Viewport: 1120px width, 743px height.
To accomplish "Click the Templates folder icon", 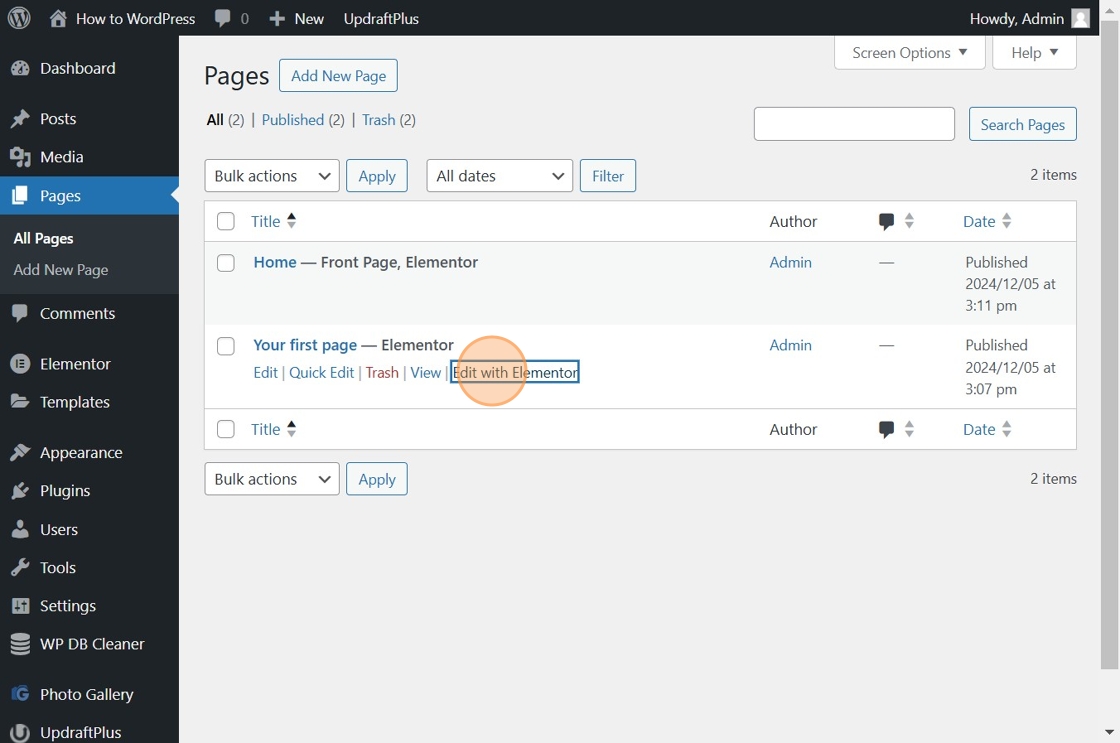I will point(20,402).
